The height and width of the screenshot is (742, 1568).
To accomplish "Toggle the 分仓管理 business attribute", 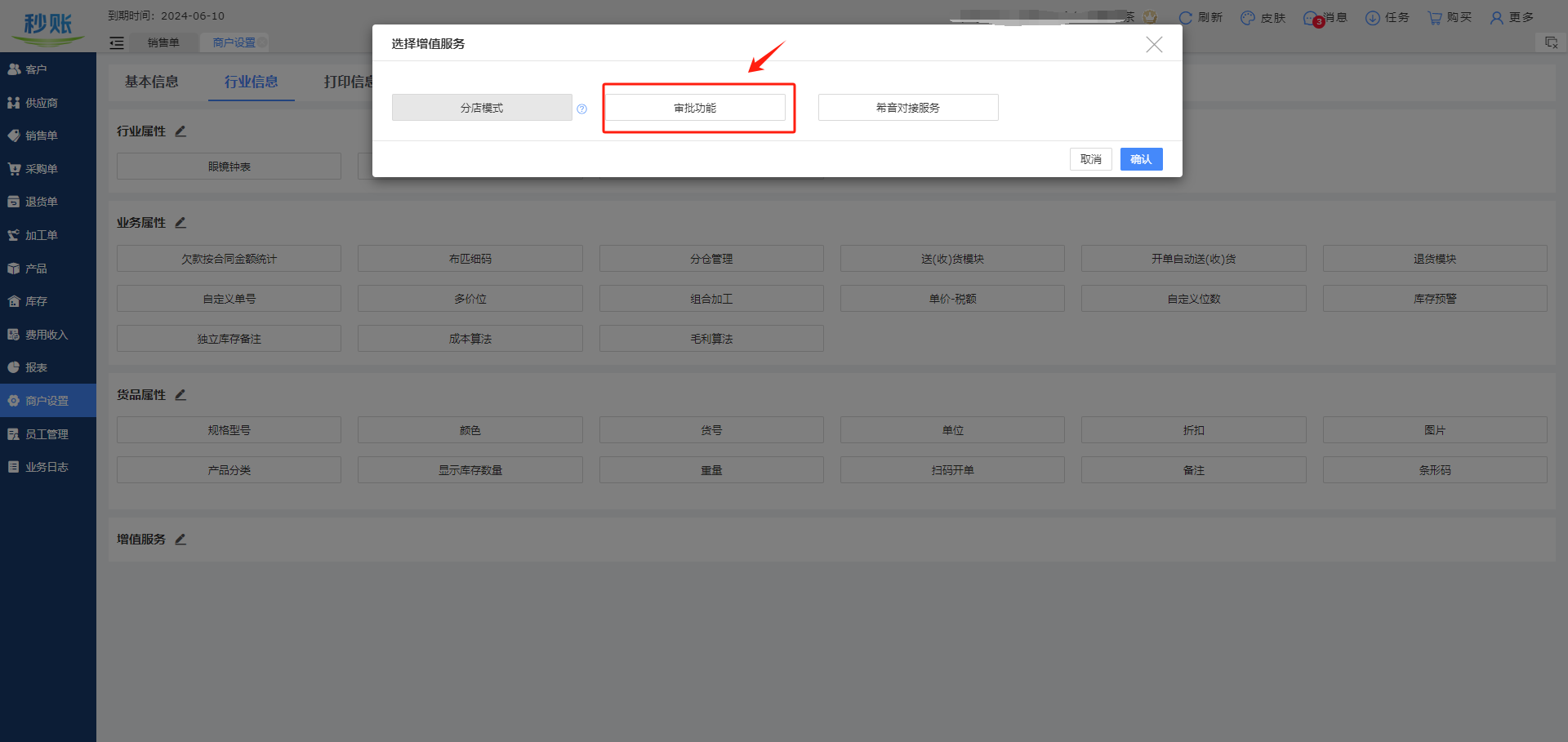I will click(x=711, y=259).
